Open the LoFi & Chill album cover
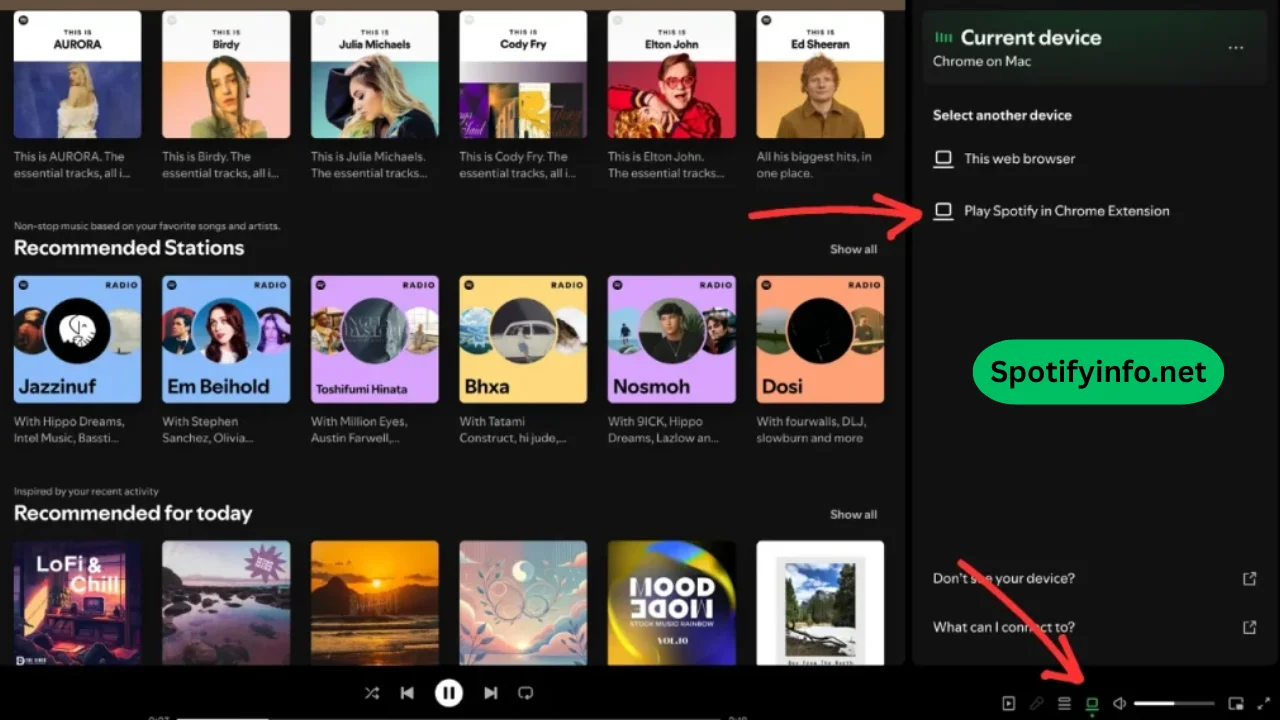 [77, 603]
